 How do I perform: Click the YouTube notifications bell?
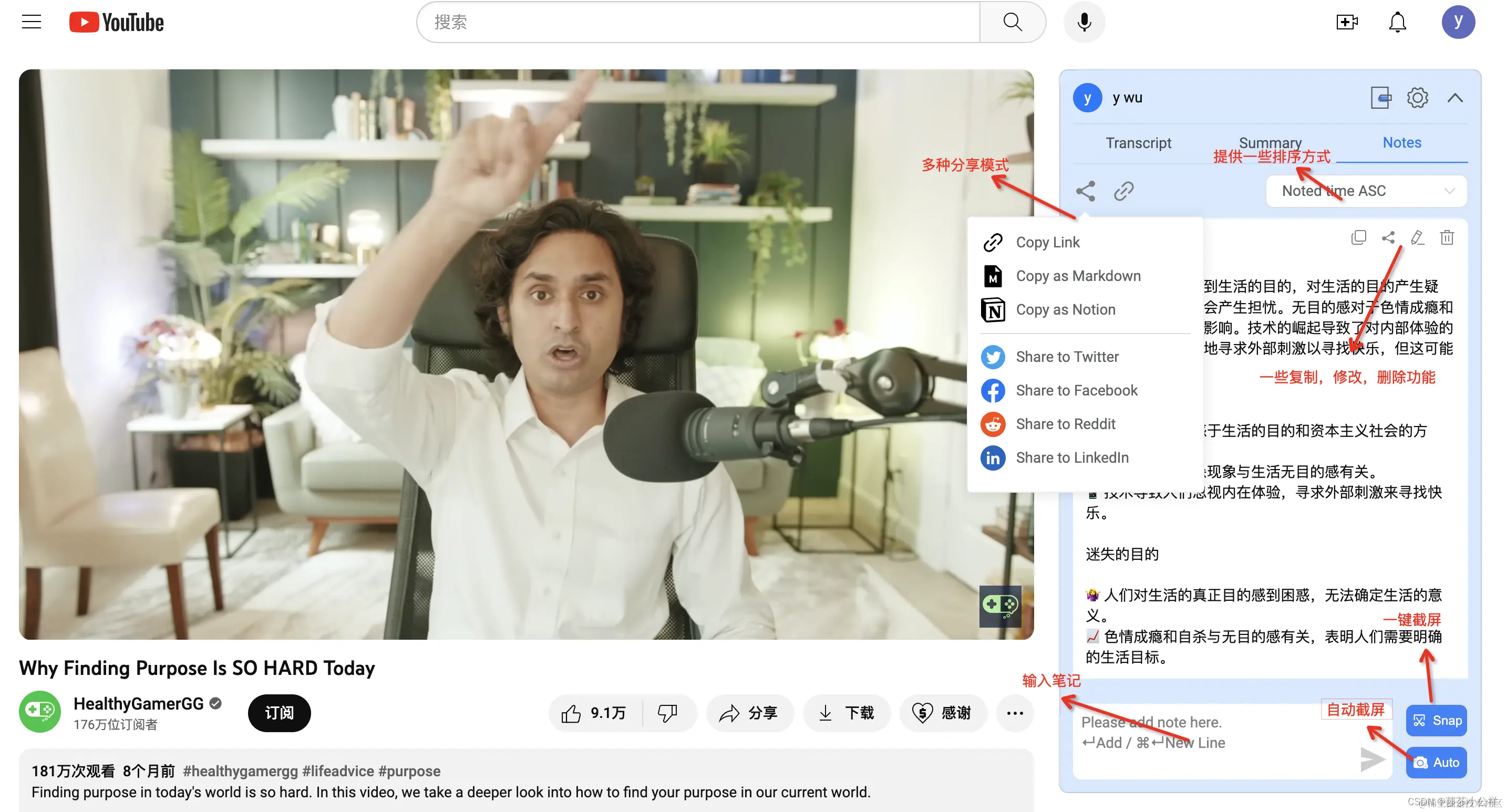click(x=1397, y=22)
